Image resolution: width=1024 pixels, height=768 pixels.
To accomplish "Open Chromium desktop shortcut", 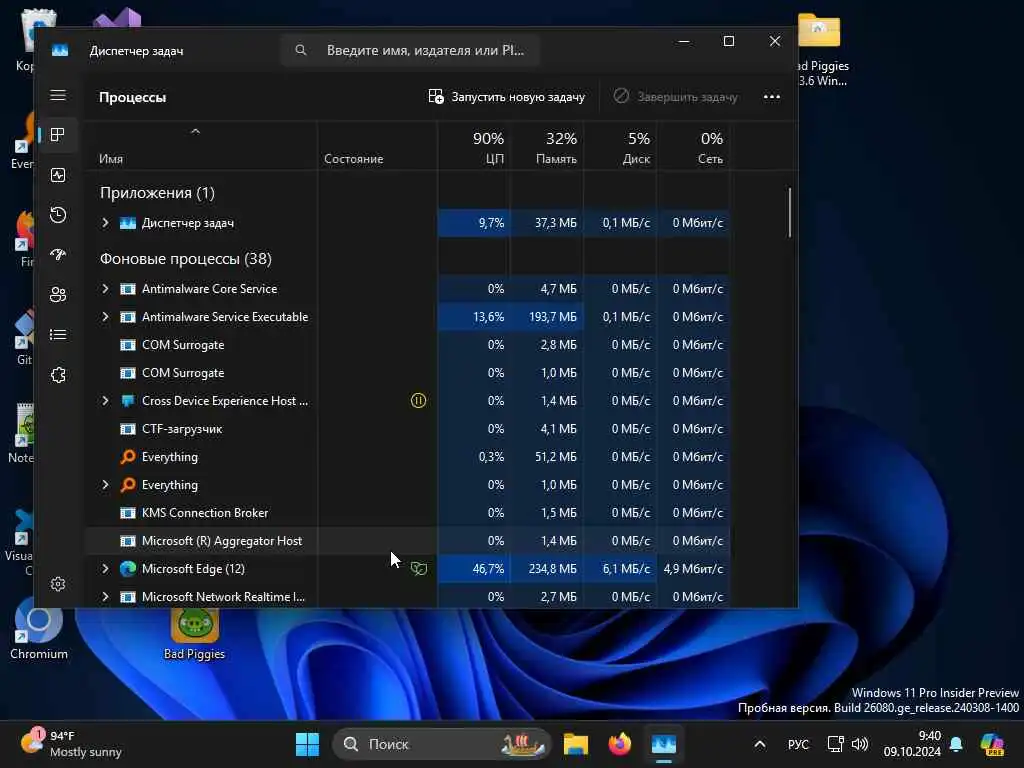I will point(39,629).
